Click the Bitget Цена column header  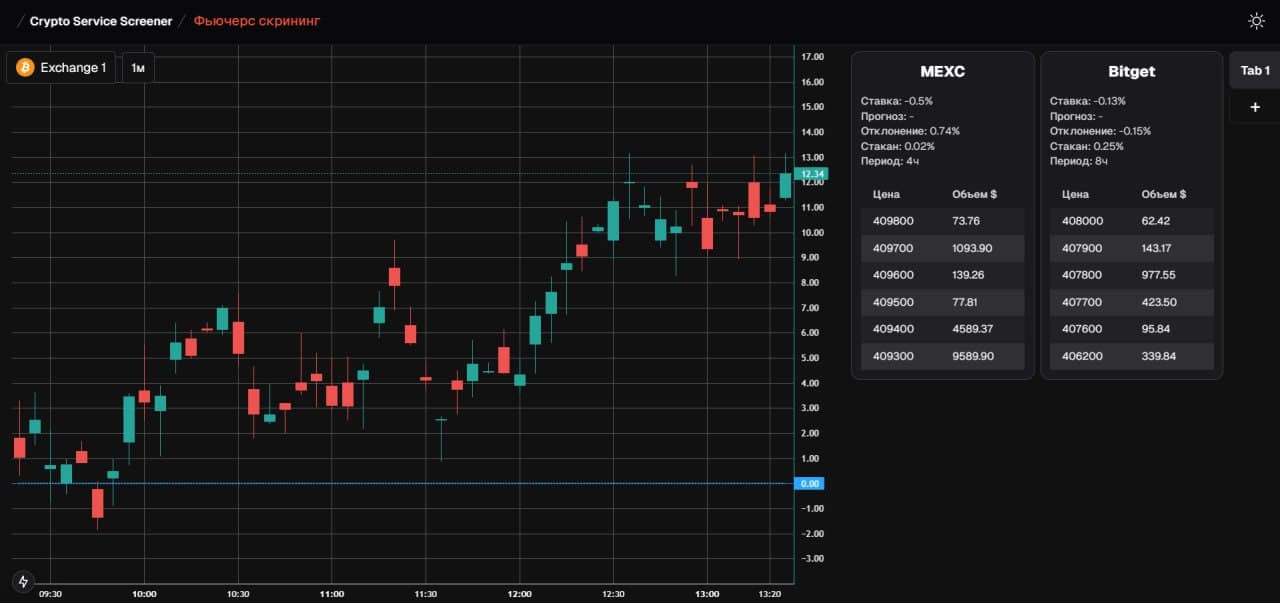[1075, 194]
